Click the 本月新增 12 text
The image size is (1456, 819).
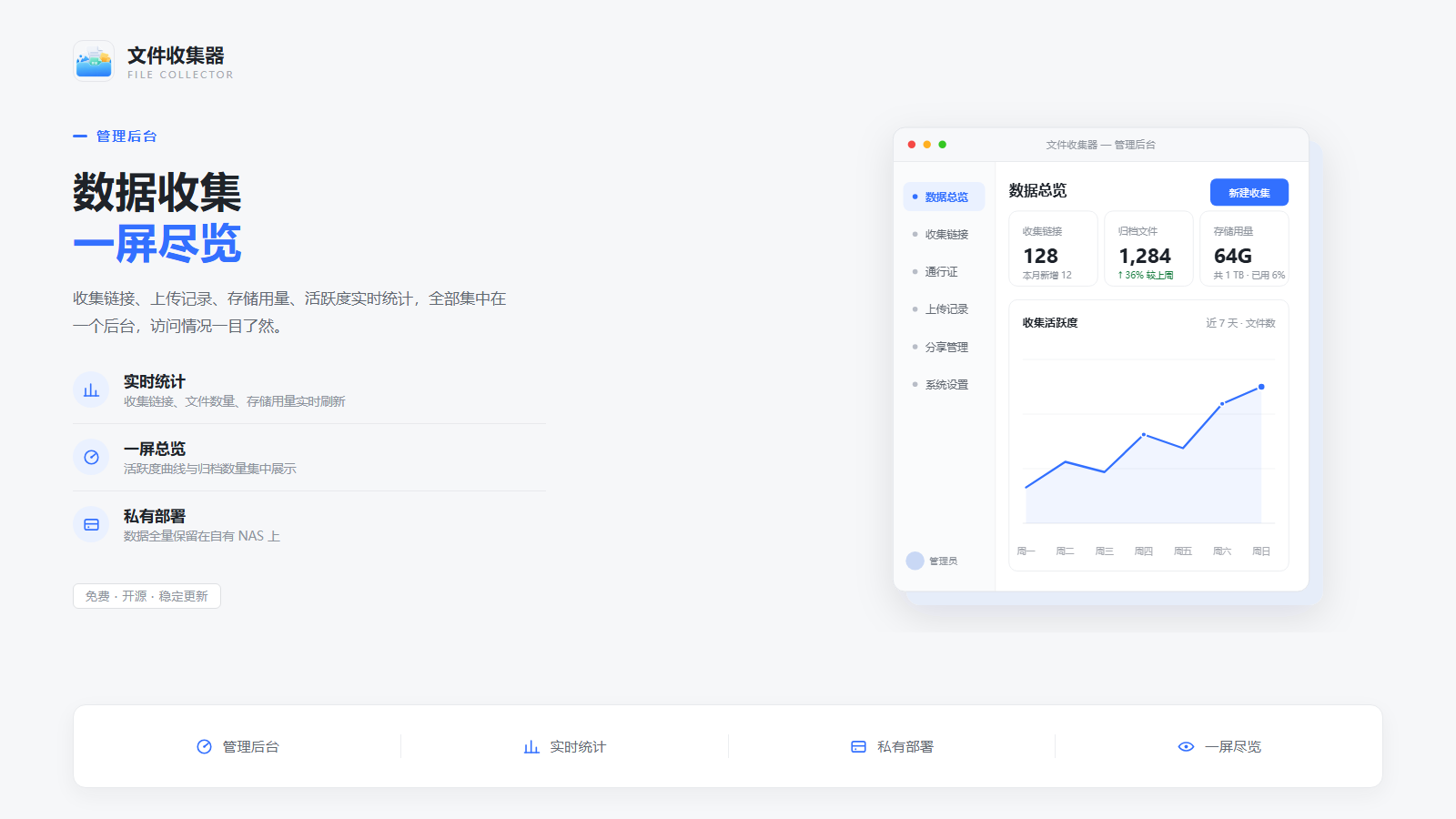pyautogui.click(x=1046, y=275)
